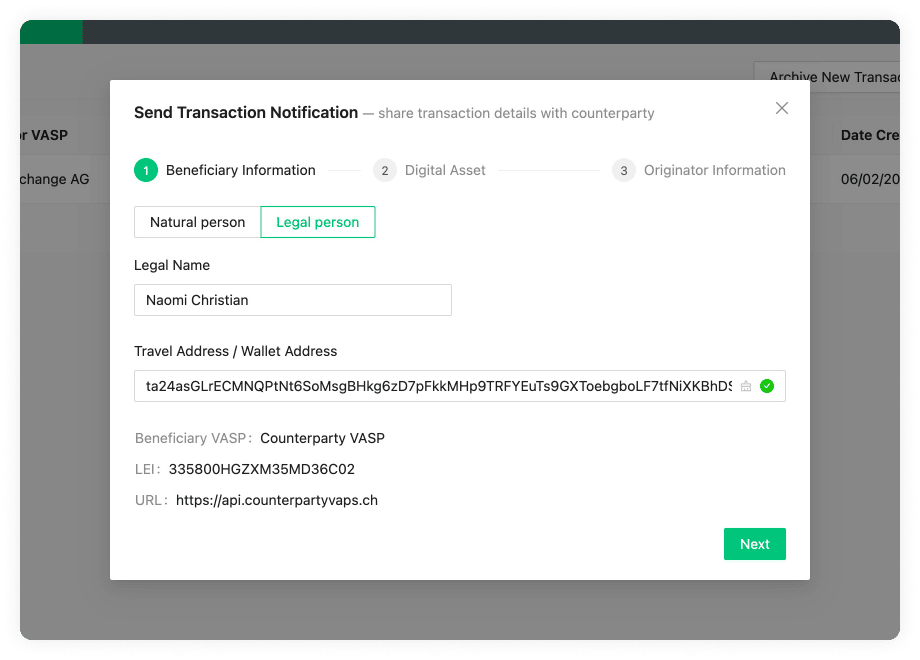This screenshot has width=920, height=660.
Task: Click inside the Legal Name input field
Action: click(292, 300)
